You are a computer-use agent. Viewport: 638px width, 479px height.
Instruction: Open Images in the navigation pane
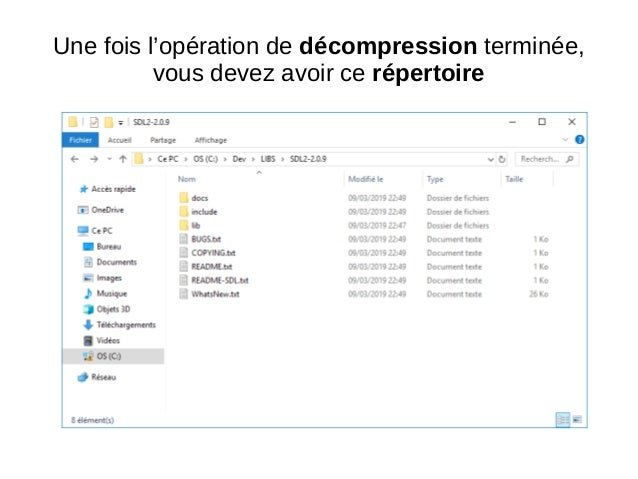109,278
